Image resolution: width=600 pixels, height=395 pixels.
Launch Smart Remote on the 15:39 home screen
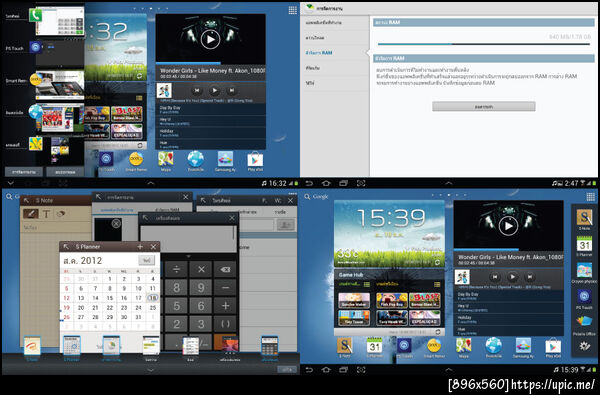pyautogui.click(x=434, y=346)
